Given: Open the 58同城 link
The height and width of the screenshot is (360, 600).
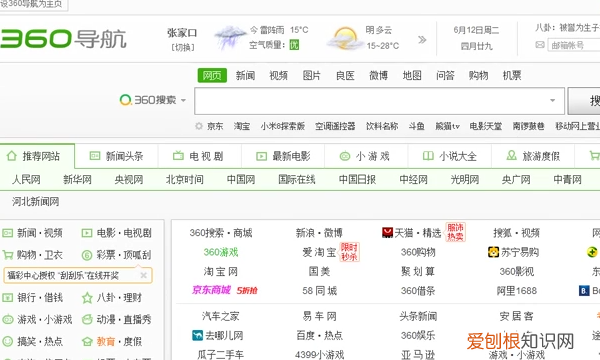Looking at the screenshot, I should click(x=320, y=291).
